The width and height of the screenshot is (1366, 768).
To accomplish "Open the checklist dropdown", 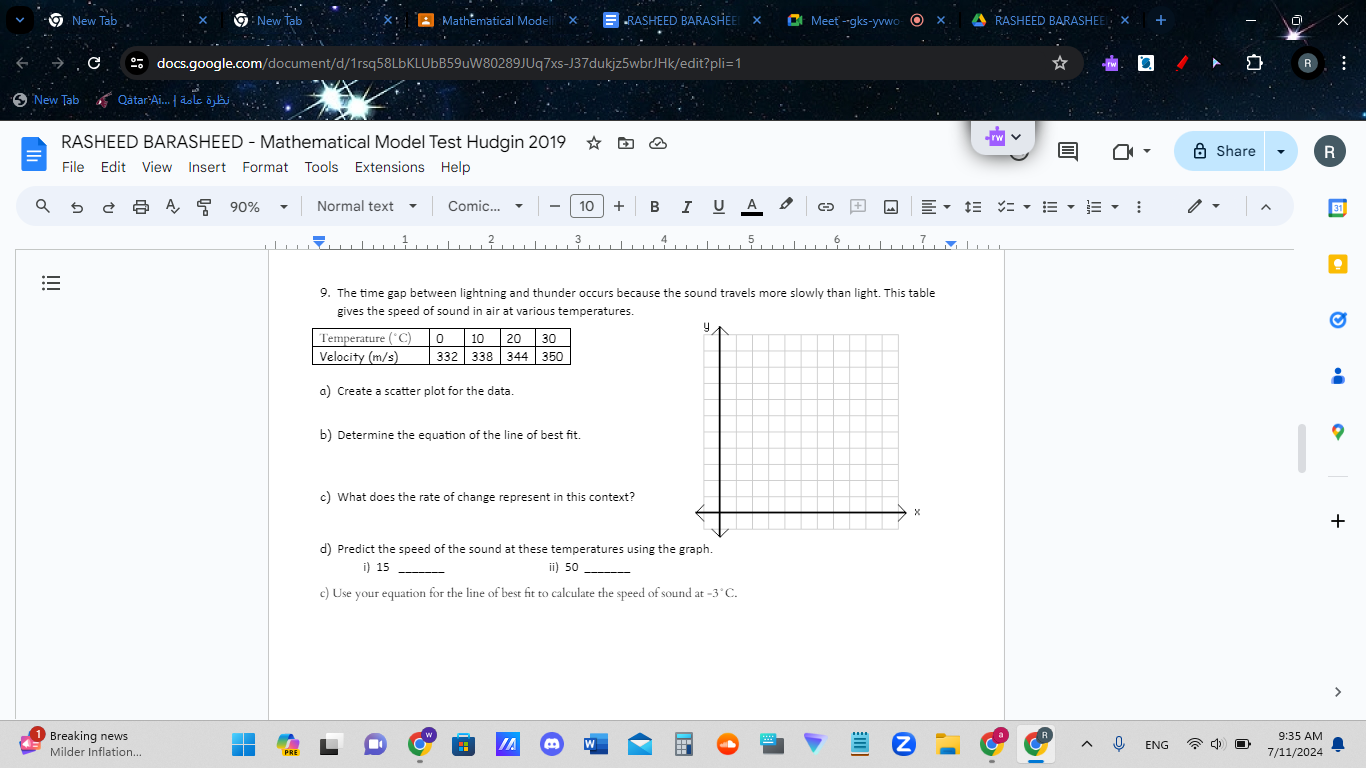I will (x=1012, y=206).
